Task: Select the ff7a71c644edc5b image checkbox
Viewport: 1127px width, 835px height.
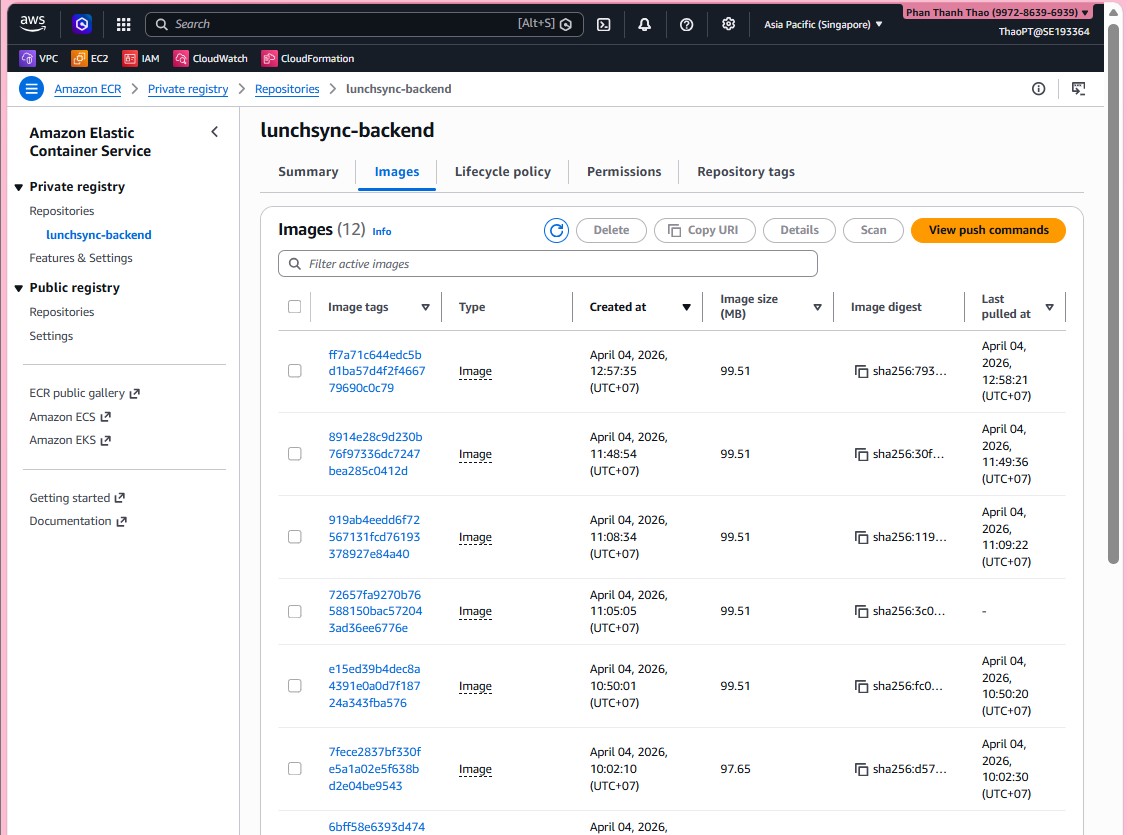Action: (x=294, y=371)
